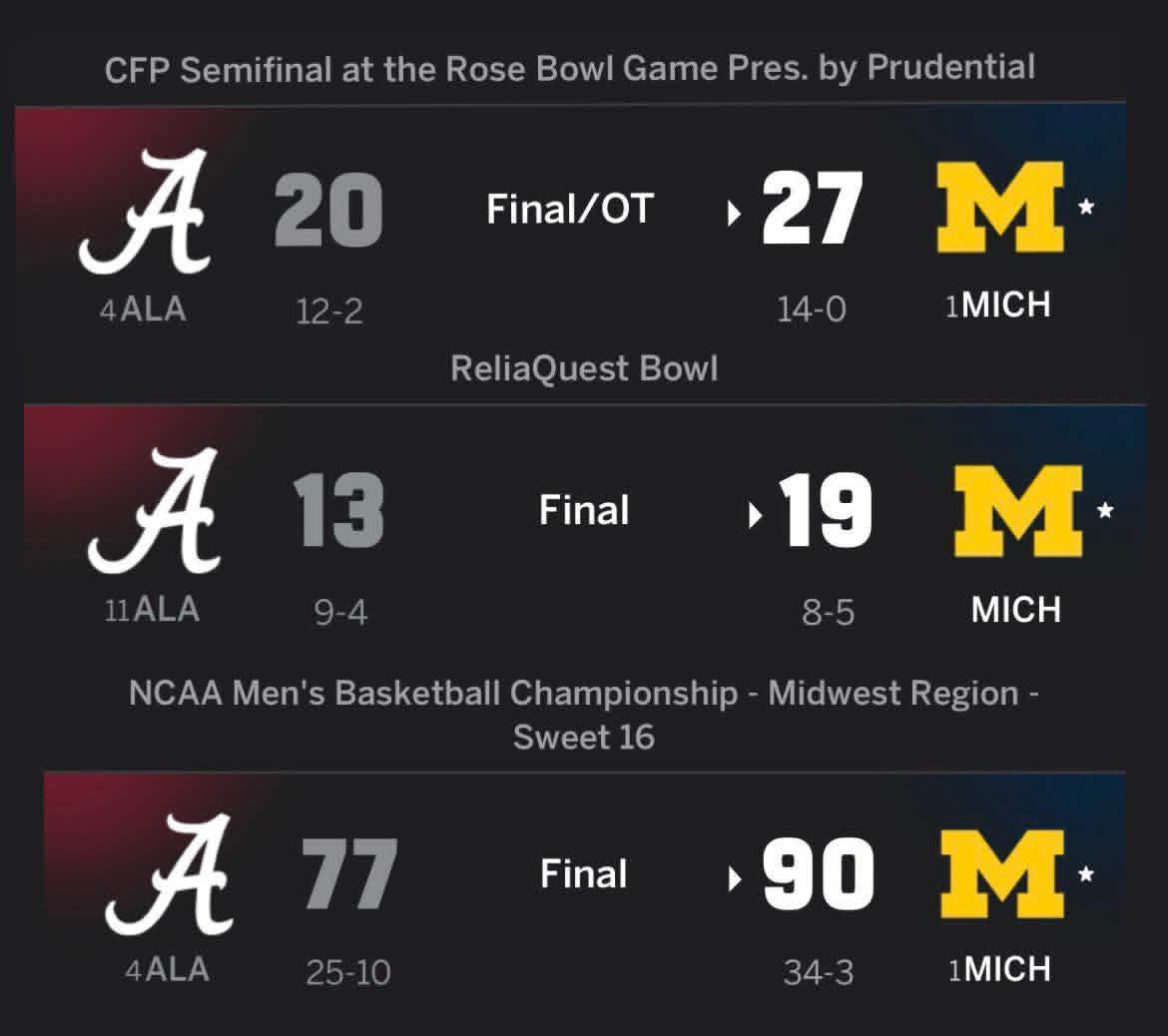This screenshot has width=1168, height=1036.
Task: Click the Final status in ReliaQuest Bowl
Action: 584,511
